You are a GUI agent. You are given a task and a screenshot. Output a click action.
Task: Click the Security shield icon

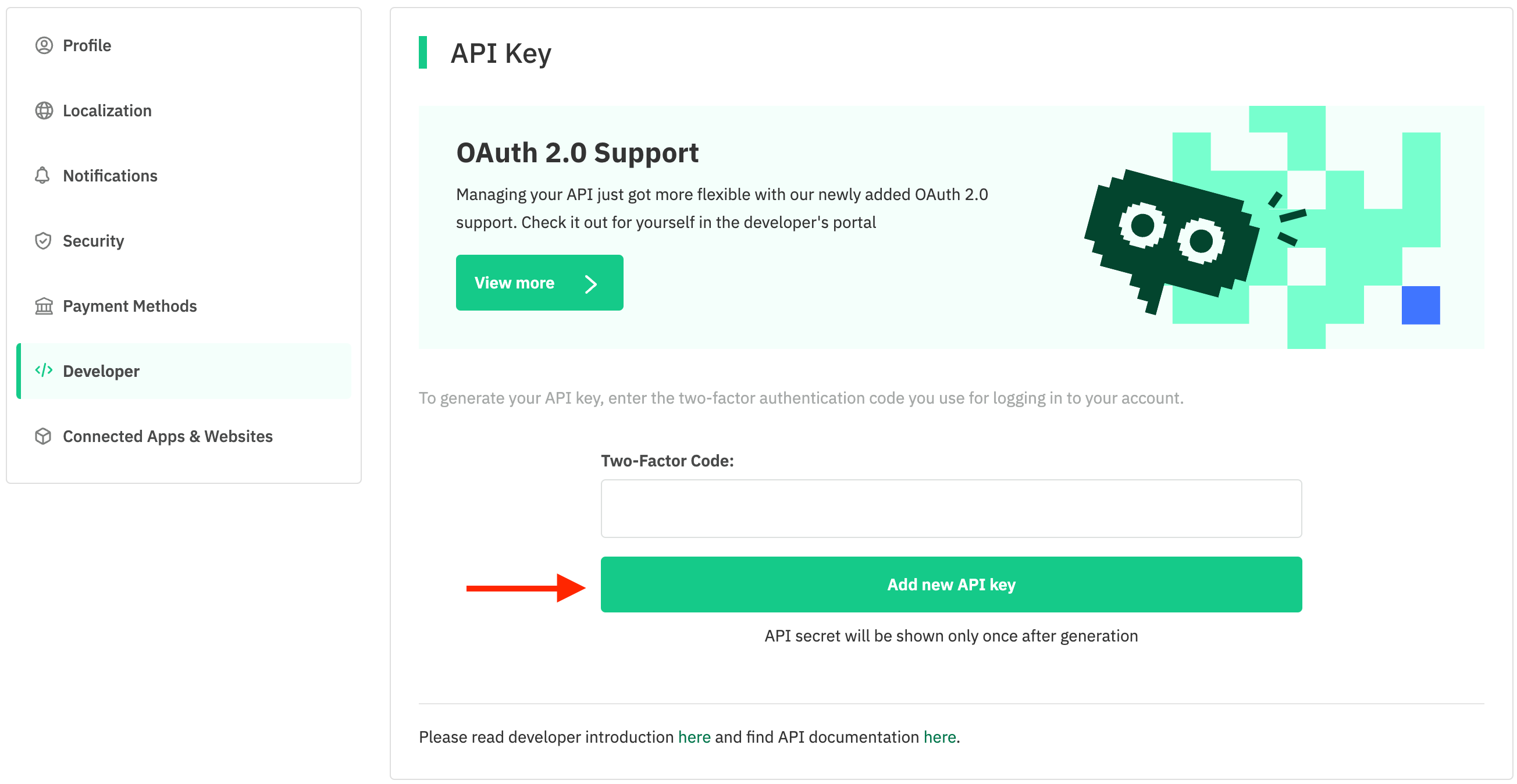click(43, 241)
